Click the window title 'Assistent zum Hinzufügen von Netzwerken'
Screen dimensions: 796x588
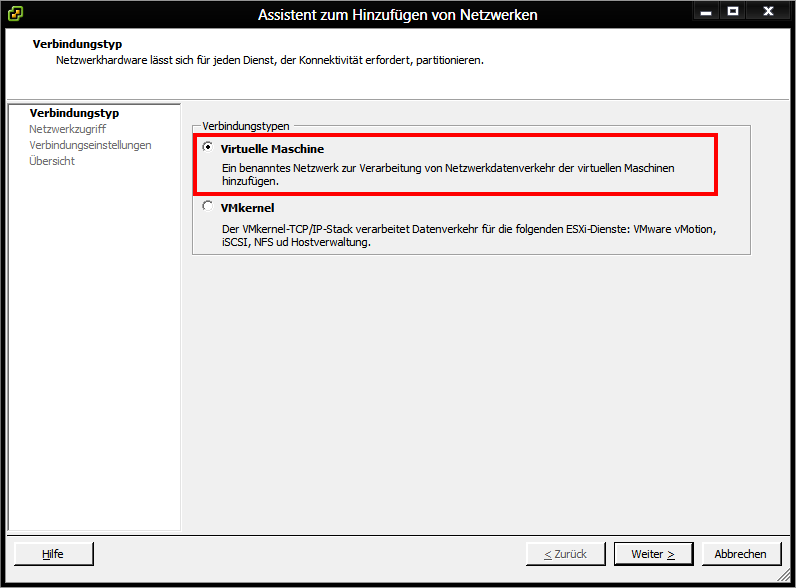pyautogui.click(x=397, y=15)
